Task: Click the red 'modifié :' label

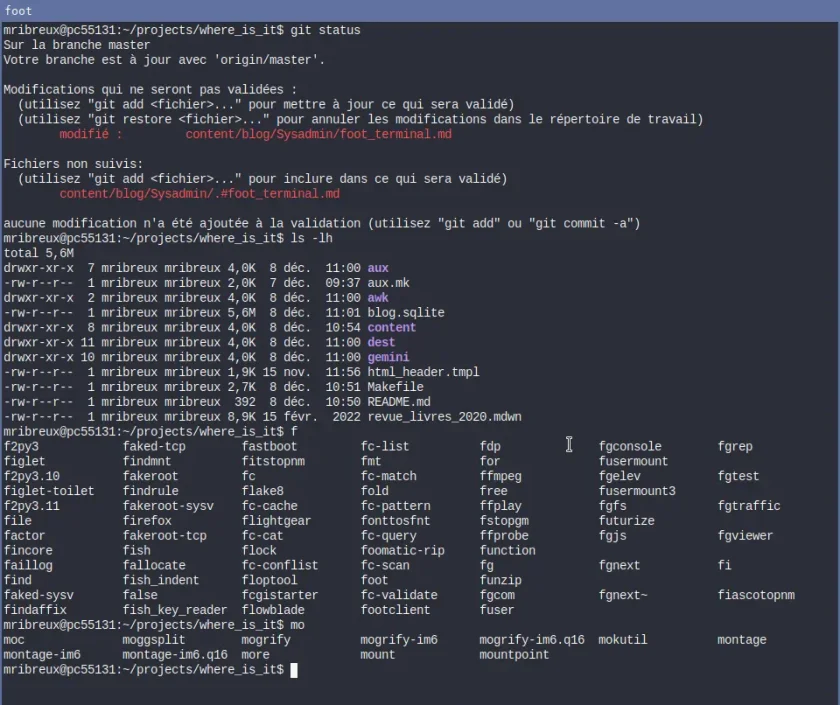Action: [x=91, y=134]
